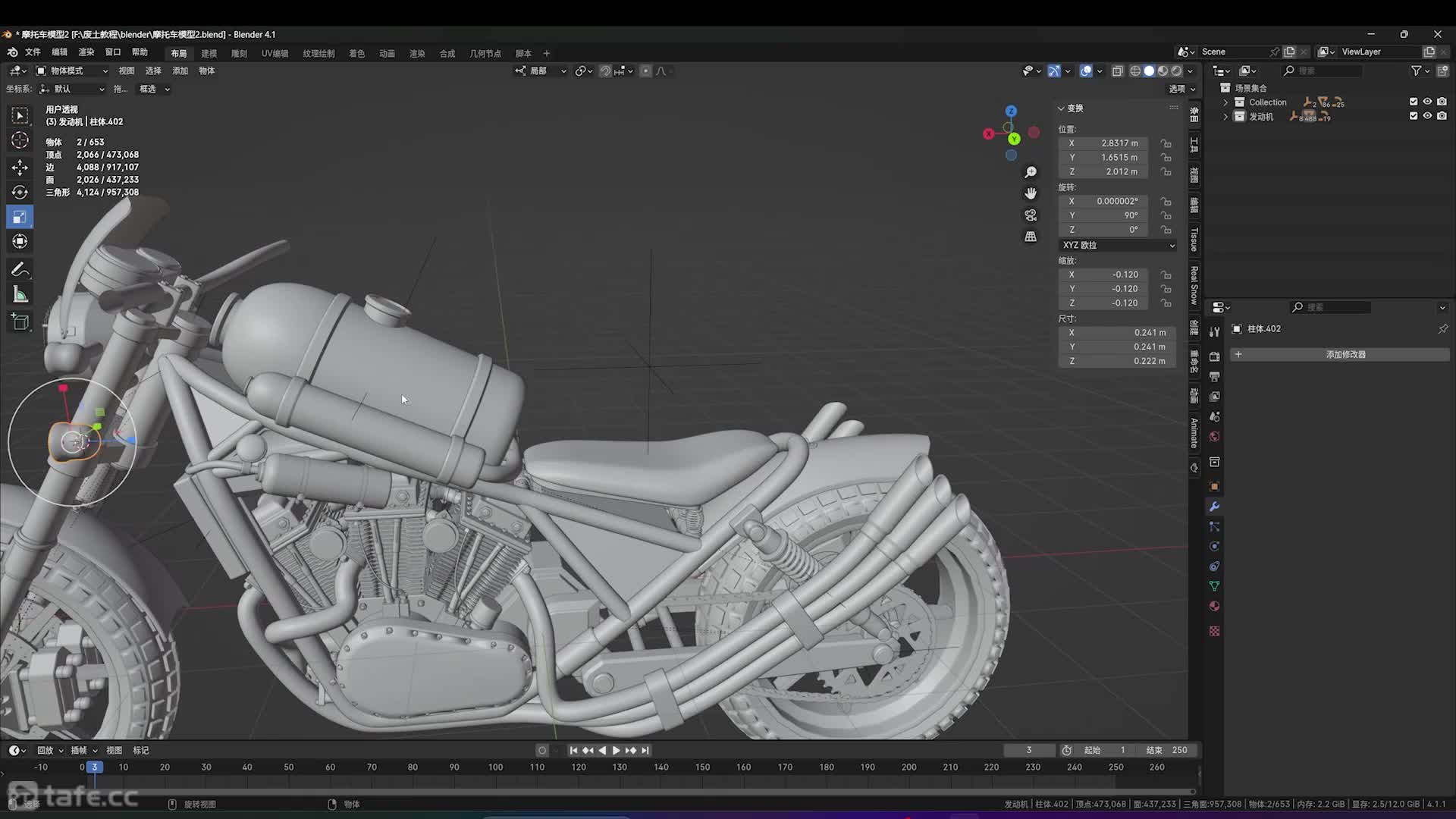This screenshot has width=1456, height=819.
Task: Open the Physics properties tab
Action: pos(1214,546)
